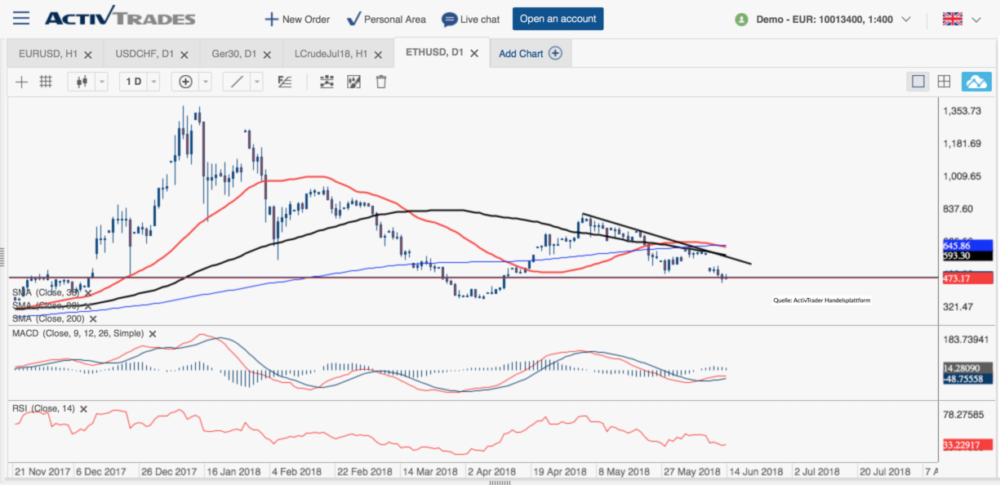The image size is (1000, 485).
Task: Switch to the LCrudeJul18, H1 tab
Action: pyautogui.click(x=331, y=54)
